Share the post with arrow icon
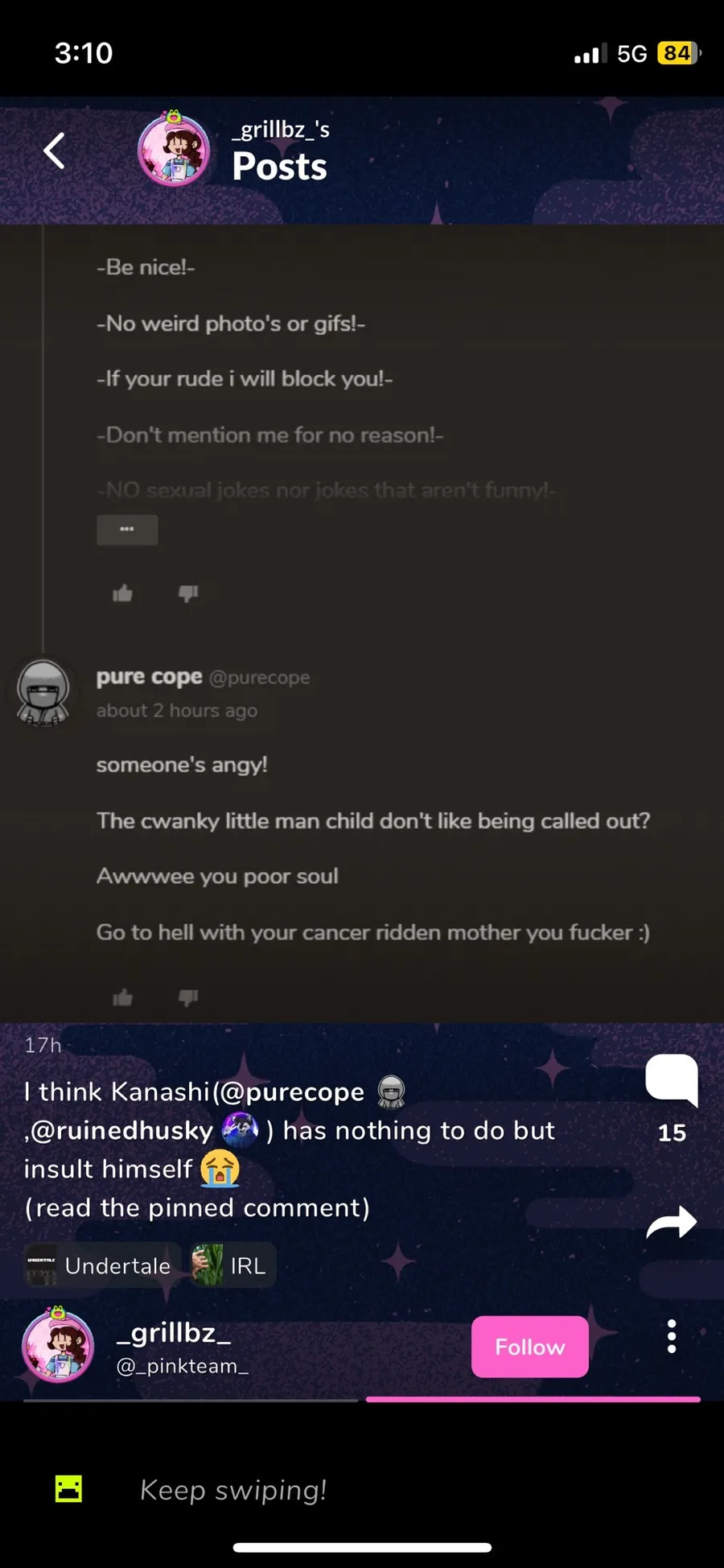 pos(672,1222)
